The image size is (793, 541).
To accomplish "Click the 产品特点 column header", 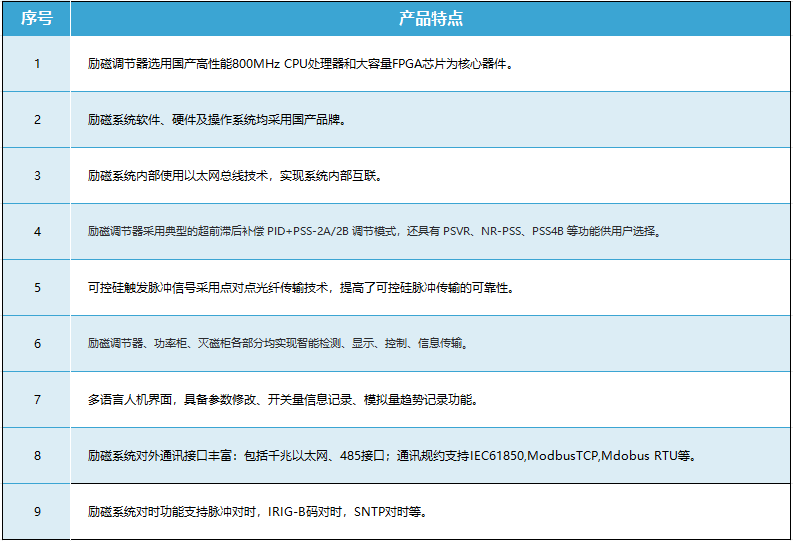I will point(430,19).
